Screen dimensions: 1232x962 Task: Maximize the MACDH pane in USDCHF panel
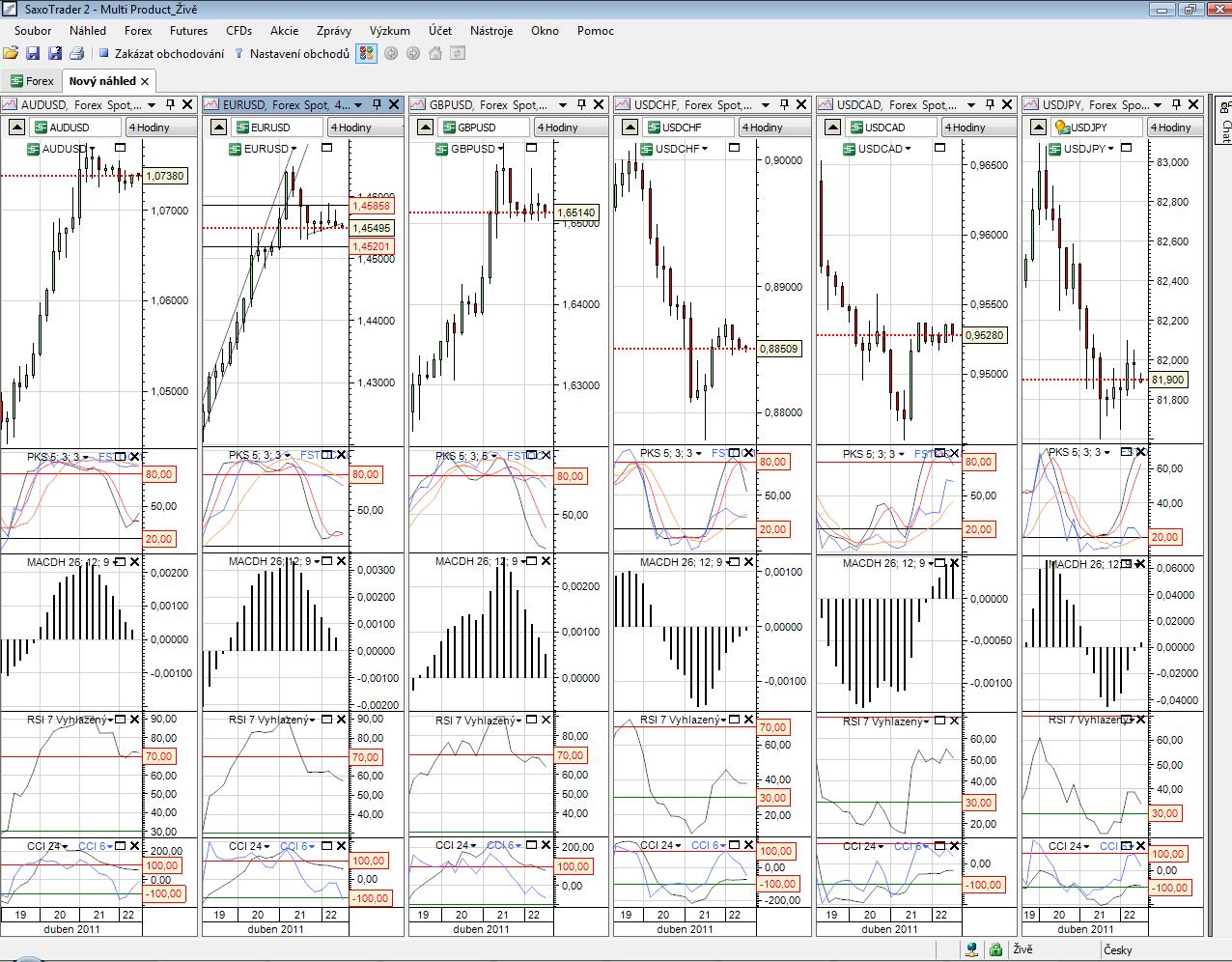735,561
